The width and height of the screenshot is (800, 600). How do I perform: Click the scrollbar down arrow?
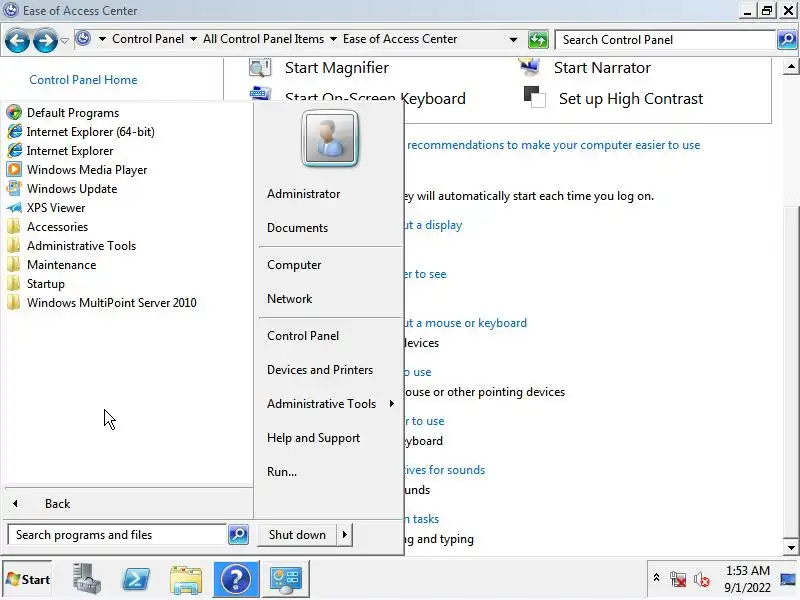[x=791, y=547]
